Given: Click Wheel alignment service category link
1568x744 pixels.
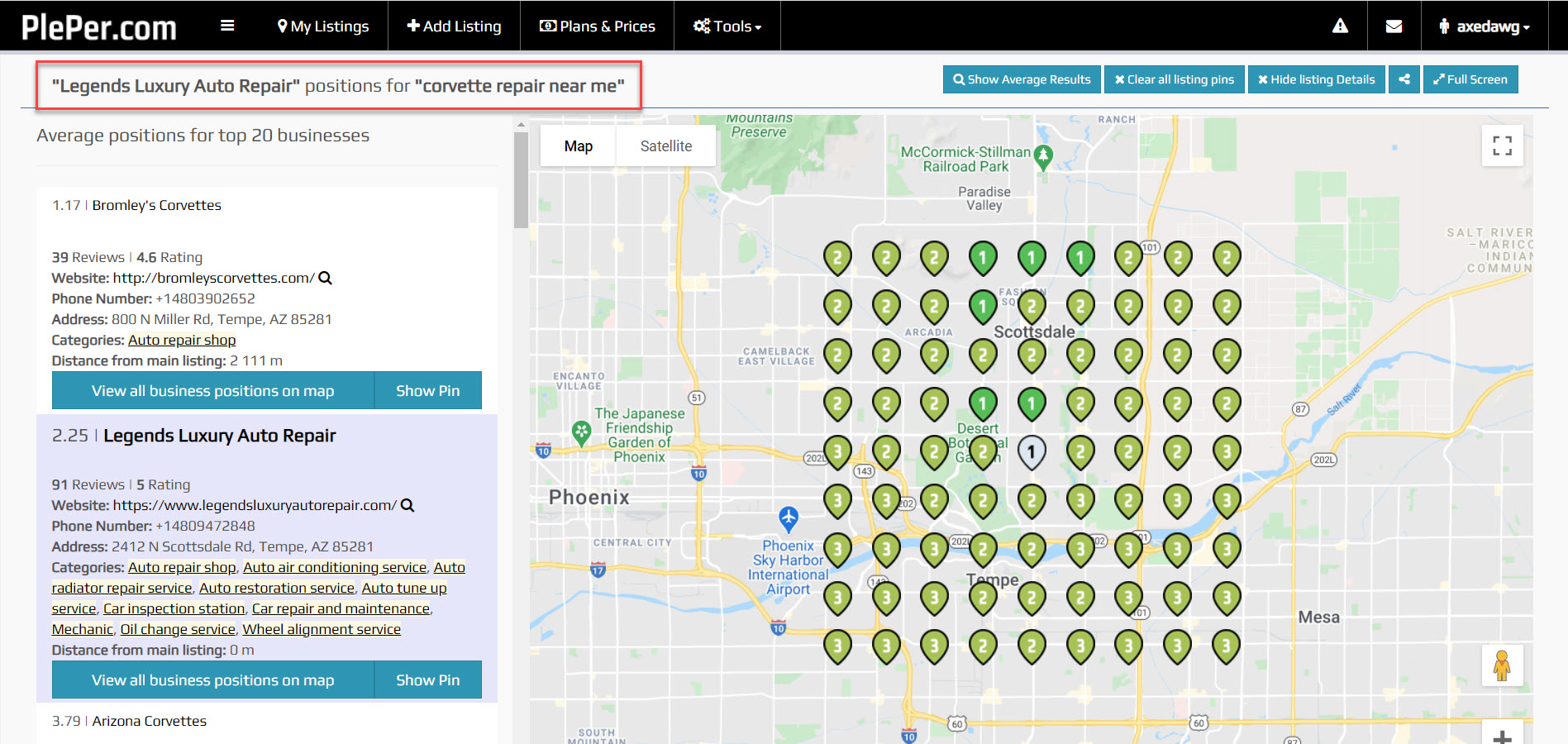Looking at the screenshot, I should click(x=322, y=629).
